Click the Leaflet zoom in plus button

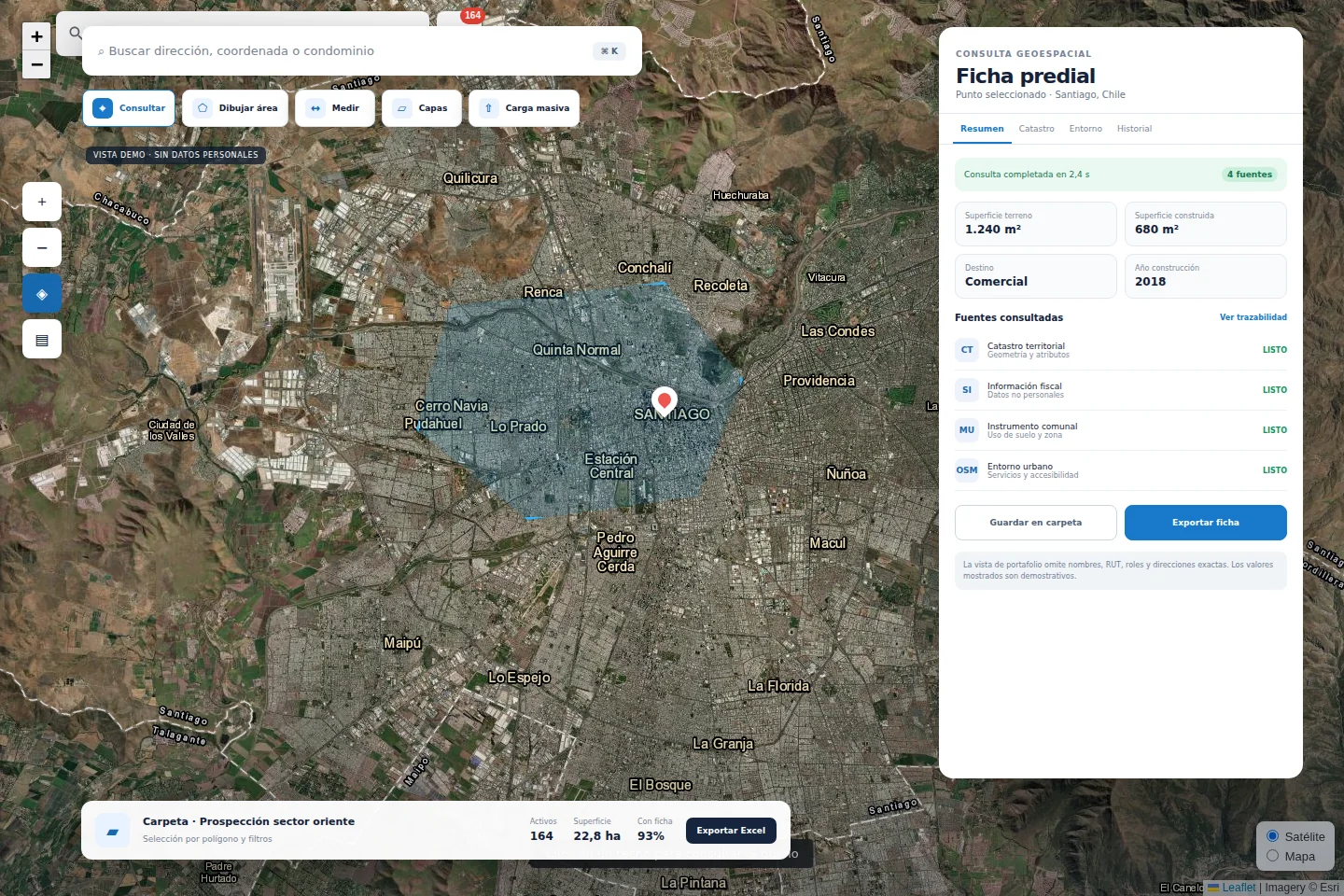pos(36,36)
